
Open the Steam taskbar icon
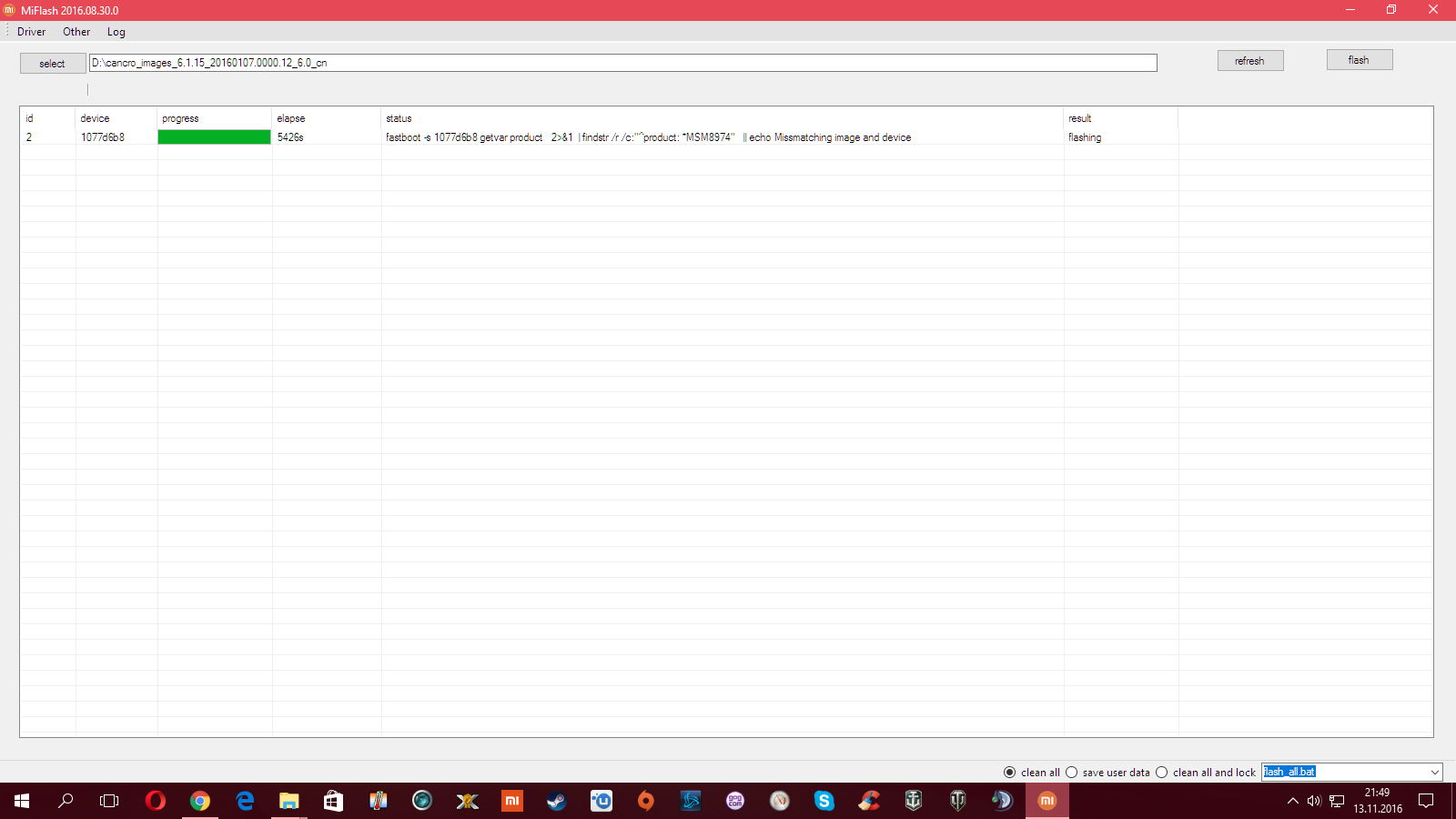click(556, 801)
